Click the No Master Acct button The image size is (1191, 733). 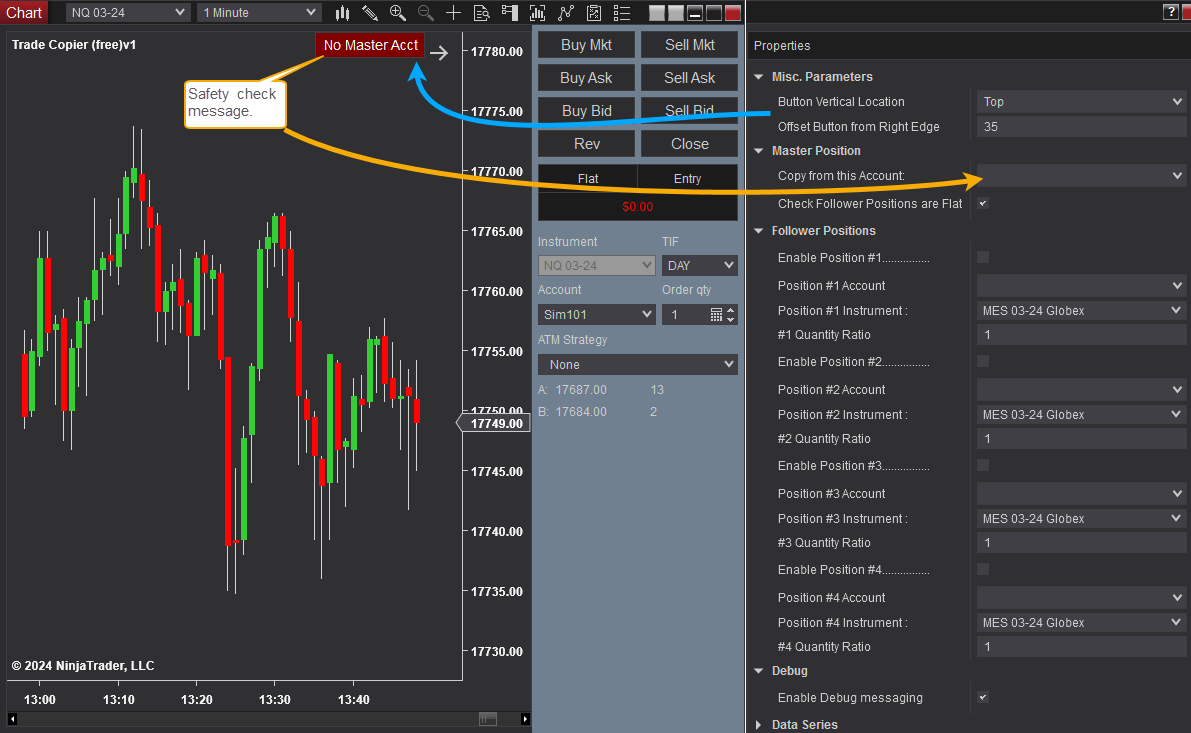click(x=371, y=45)
